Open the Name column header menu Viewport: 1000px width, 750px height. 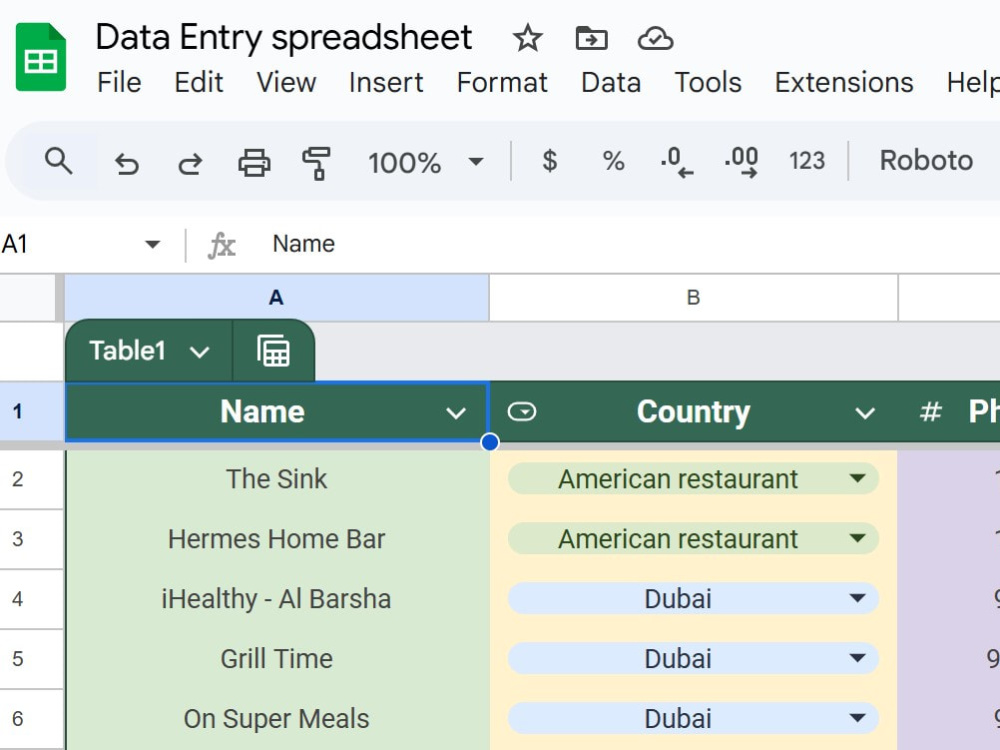(455, 413)
